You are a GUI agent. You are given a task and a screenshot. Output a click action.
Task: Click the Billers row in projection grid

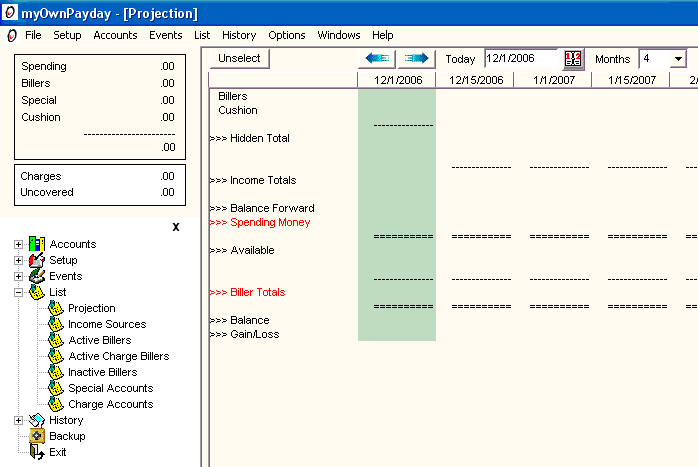click(x=232, y=96)
